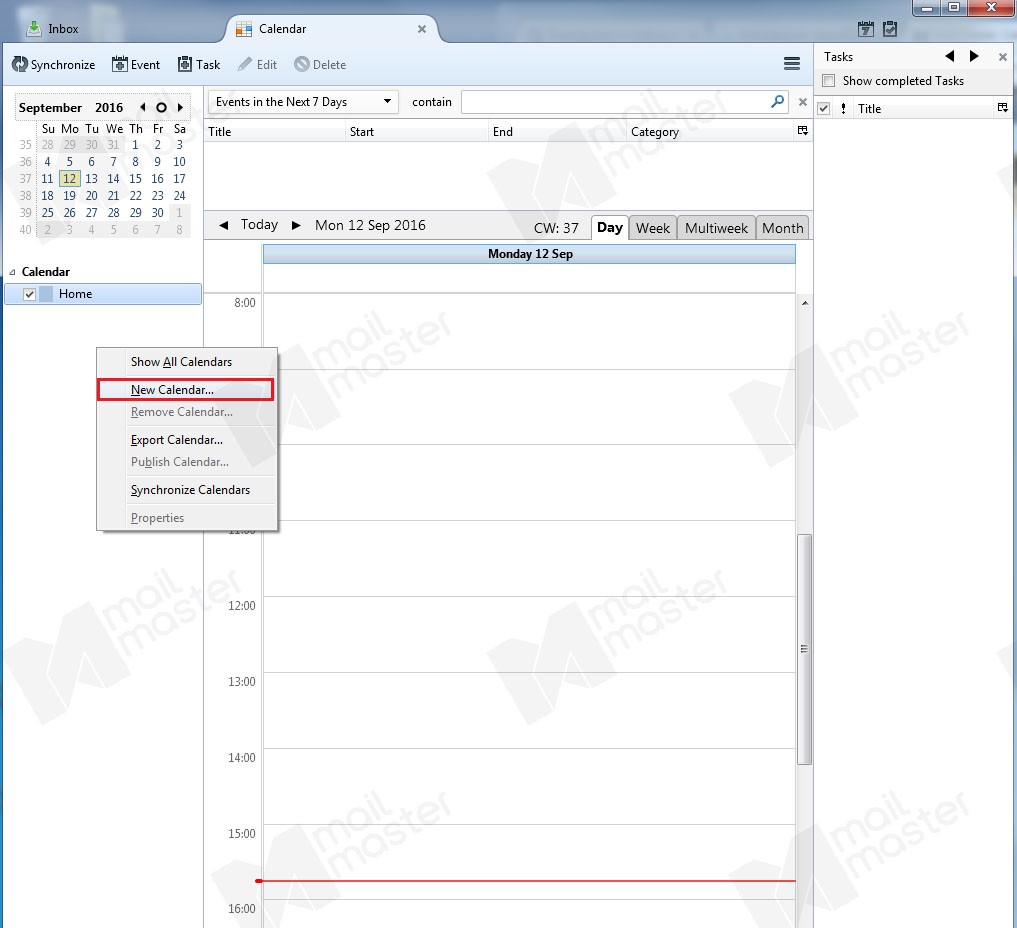Open the Inbox tab

tap(52, 29)
